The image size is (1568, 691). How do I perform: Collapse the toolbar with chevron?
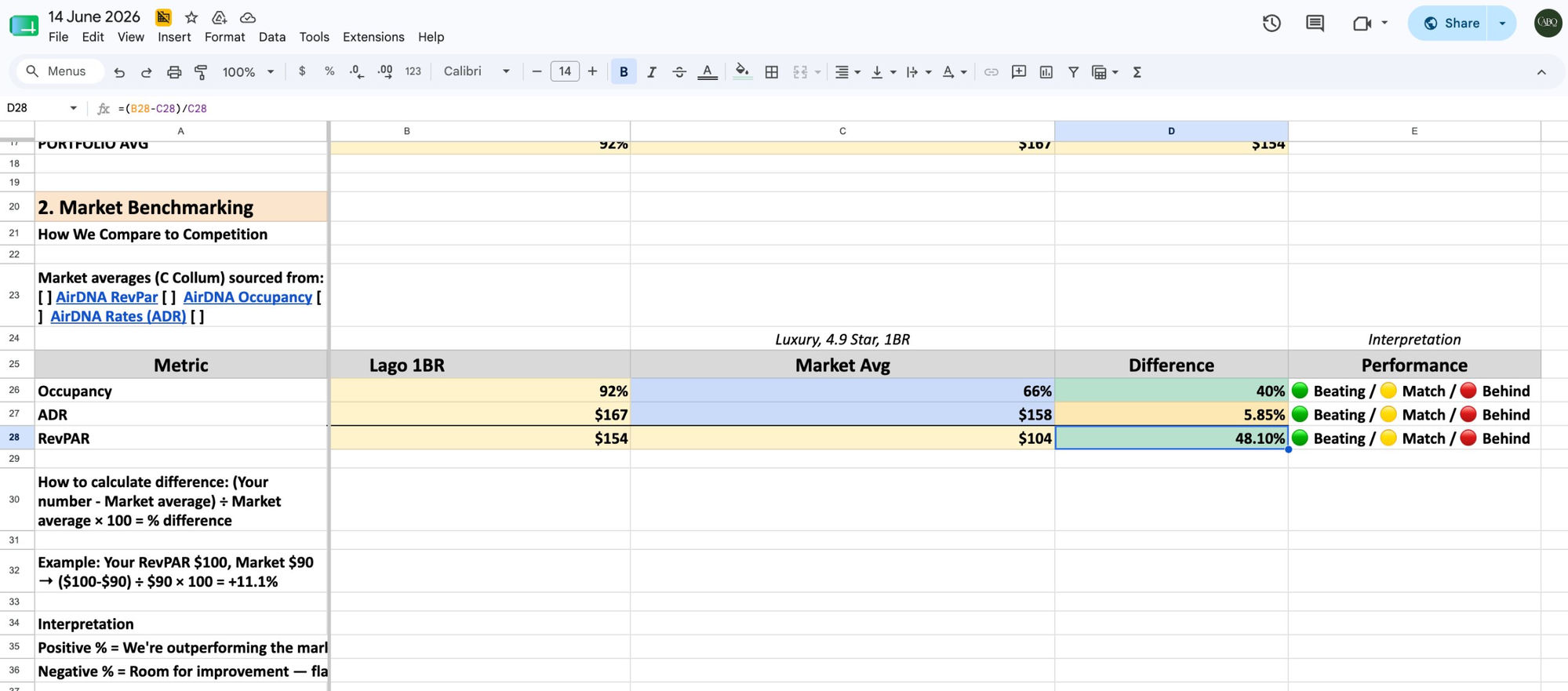tap(1541, 72)
